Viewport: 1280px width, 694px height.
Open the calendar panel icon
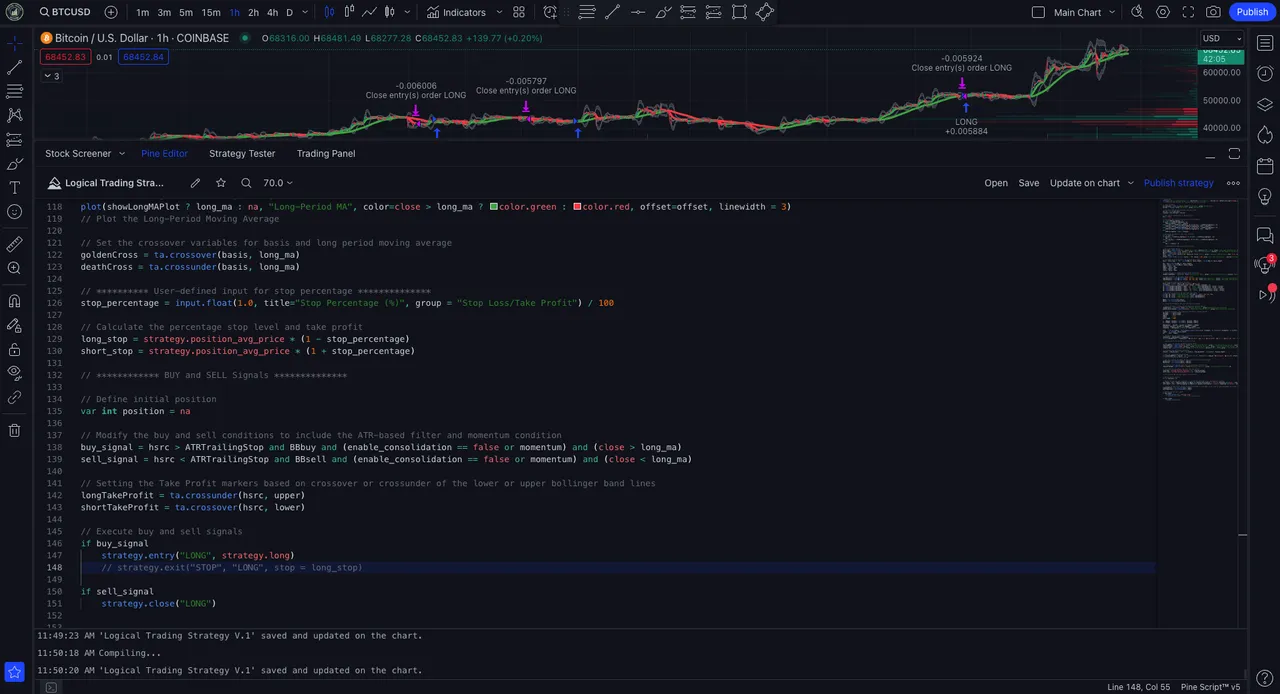(x=1264, y=165)
